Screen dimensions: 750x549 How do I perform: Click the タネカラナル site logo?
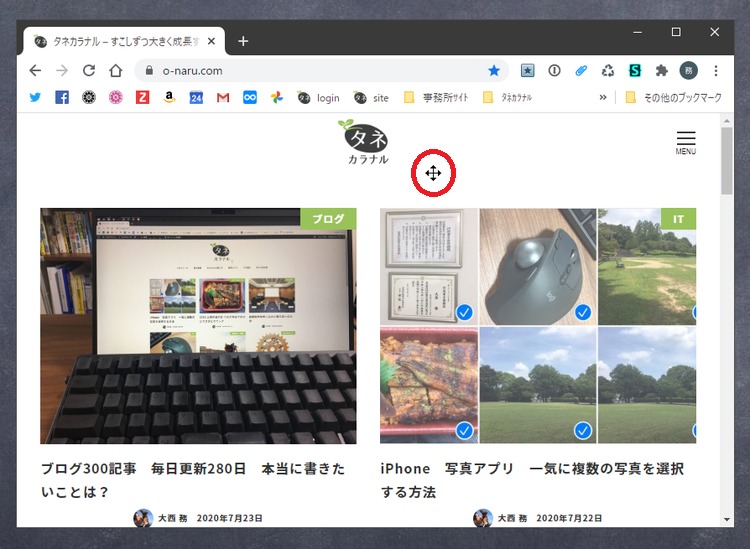coord(366,142)
